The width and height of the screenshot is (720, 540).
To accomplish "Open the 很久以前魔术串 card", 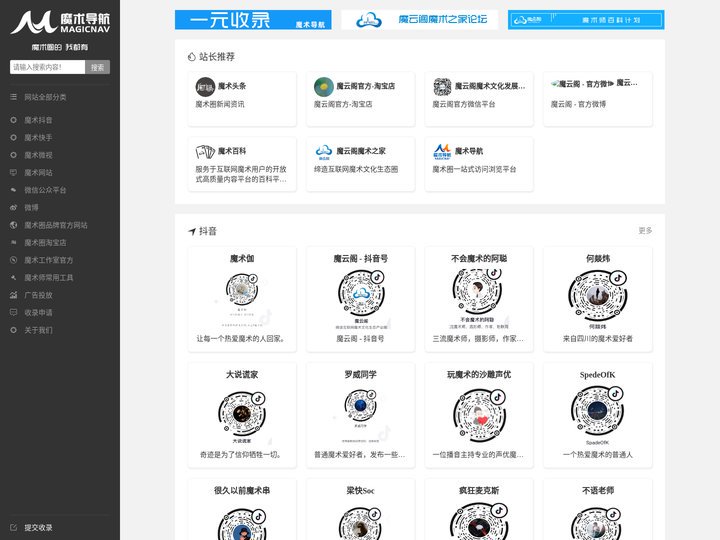I will [x=242, y=510].
